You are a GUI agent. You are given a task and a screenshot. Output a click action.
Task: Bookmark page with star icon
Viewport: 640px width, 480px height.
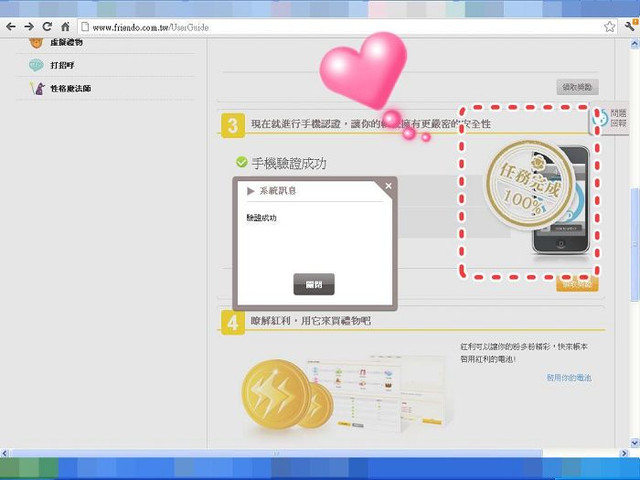click(x=609, y=27)
